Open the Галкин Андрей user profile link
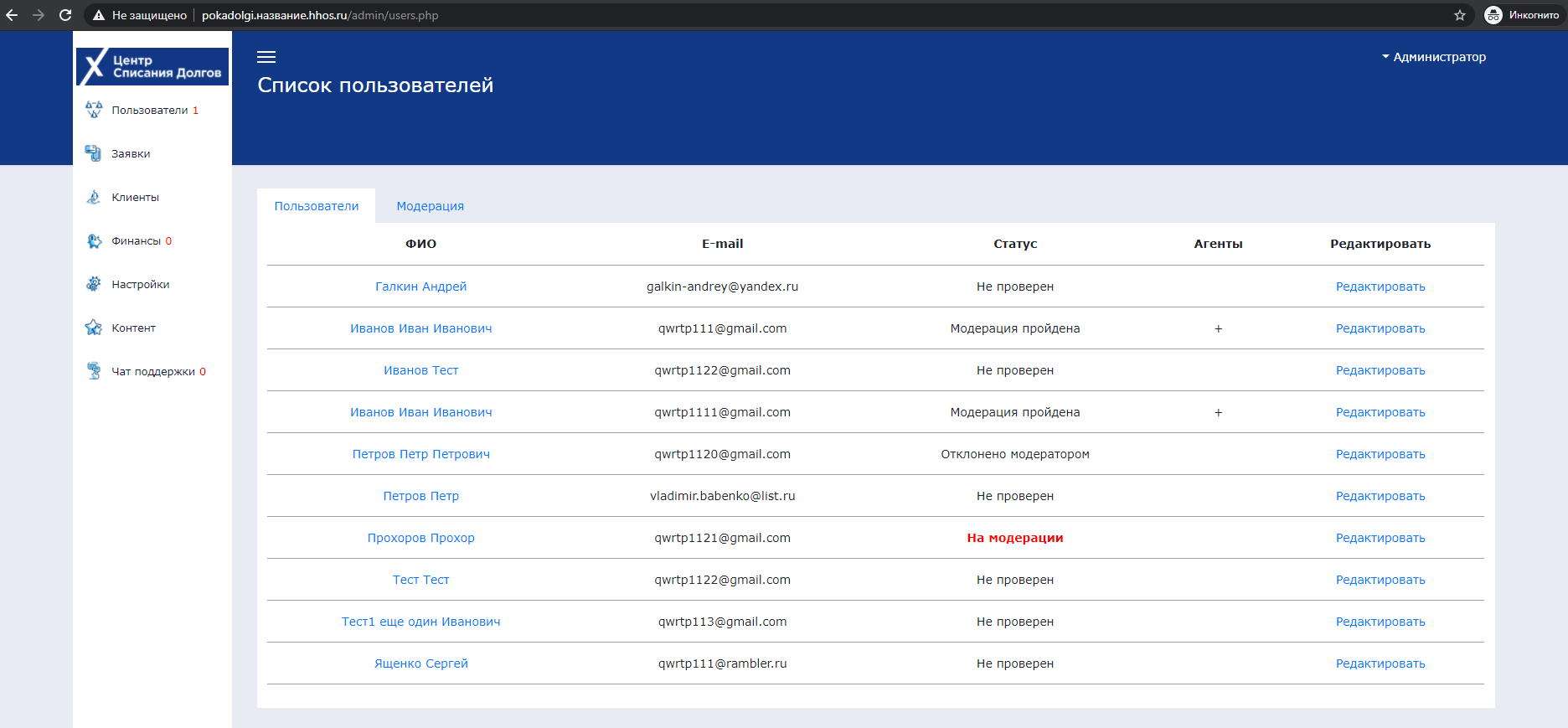 421,287
